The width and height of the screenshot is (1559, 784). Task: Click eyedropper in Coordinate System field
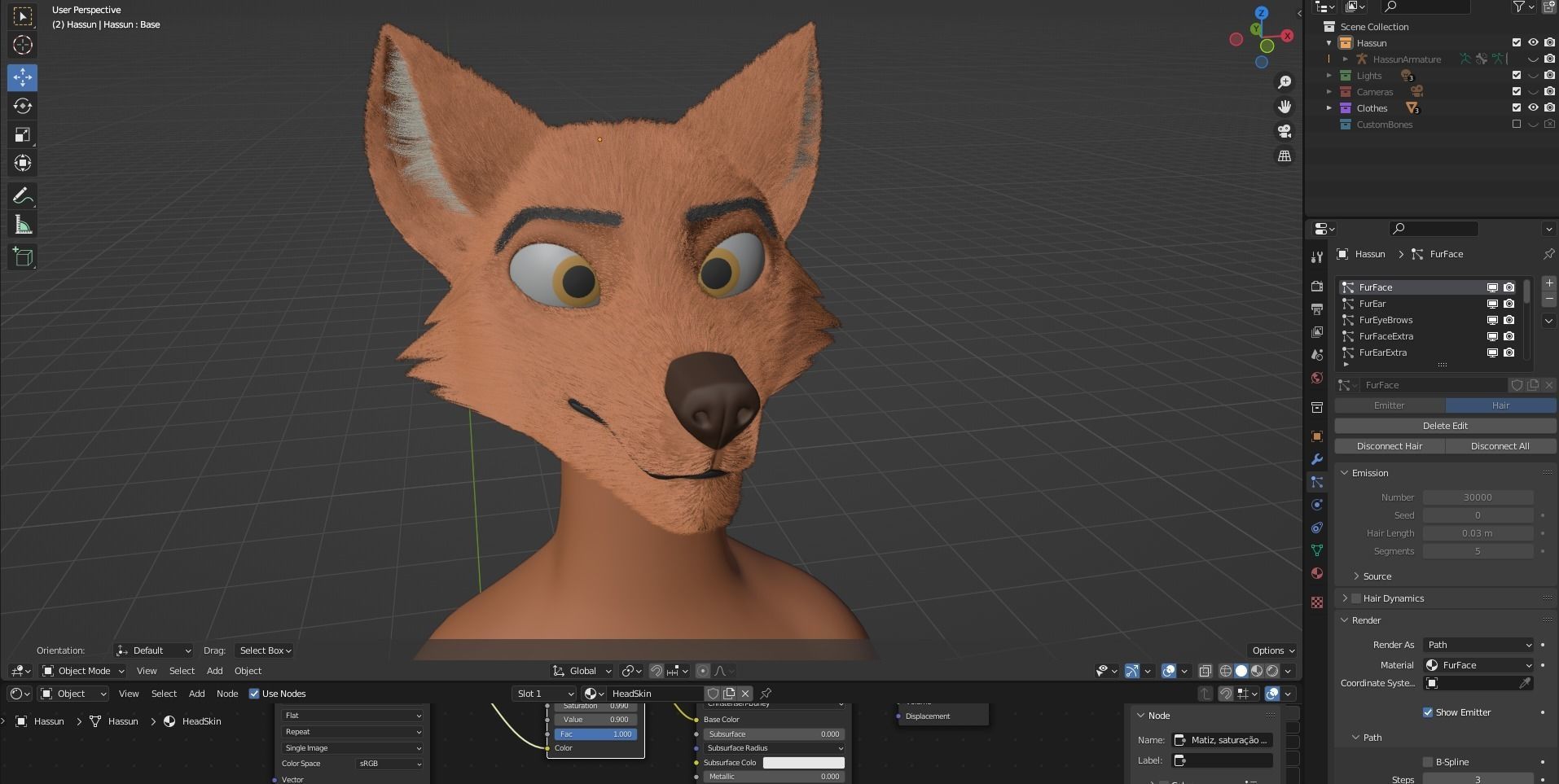pyautogui.click(x=1525, y=683)
